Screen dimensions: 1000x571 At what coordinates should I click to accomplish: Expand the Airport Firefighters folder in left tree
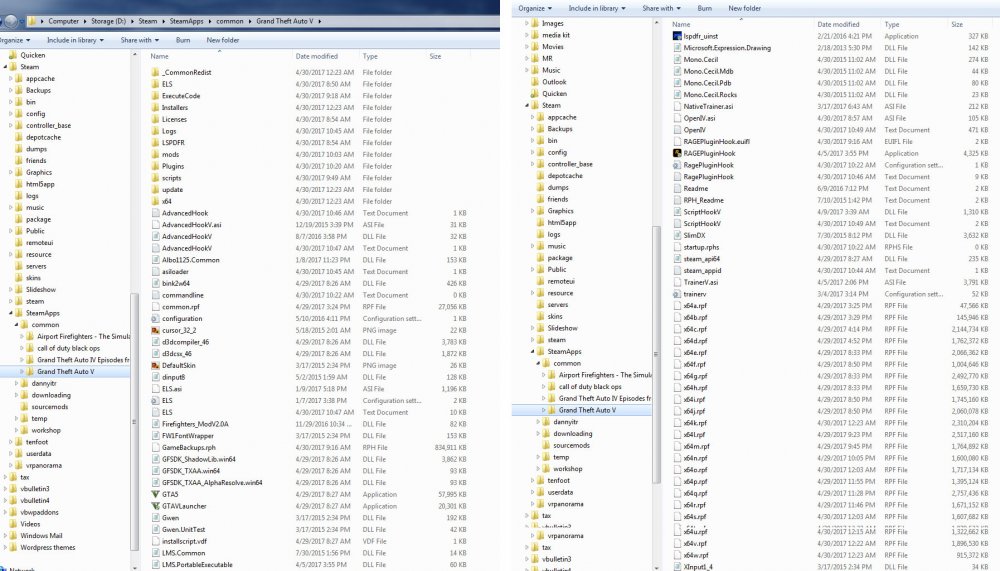(22, 336)
